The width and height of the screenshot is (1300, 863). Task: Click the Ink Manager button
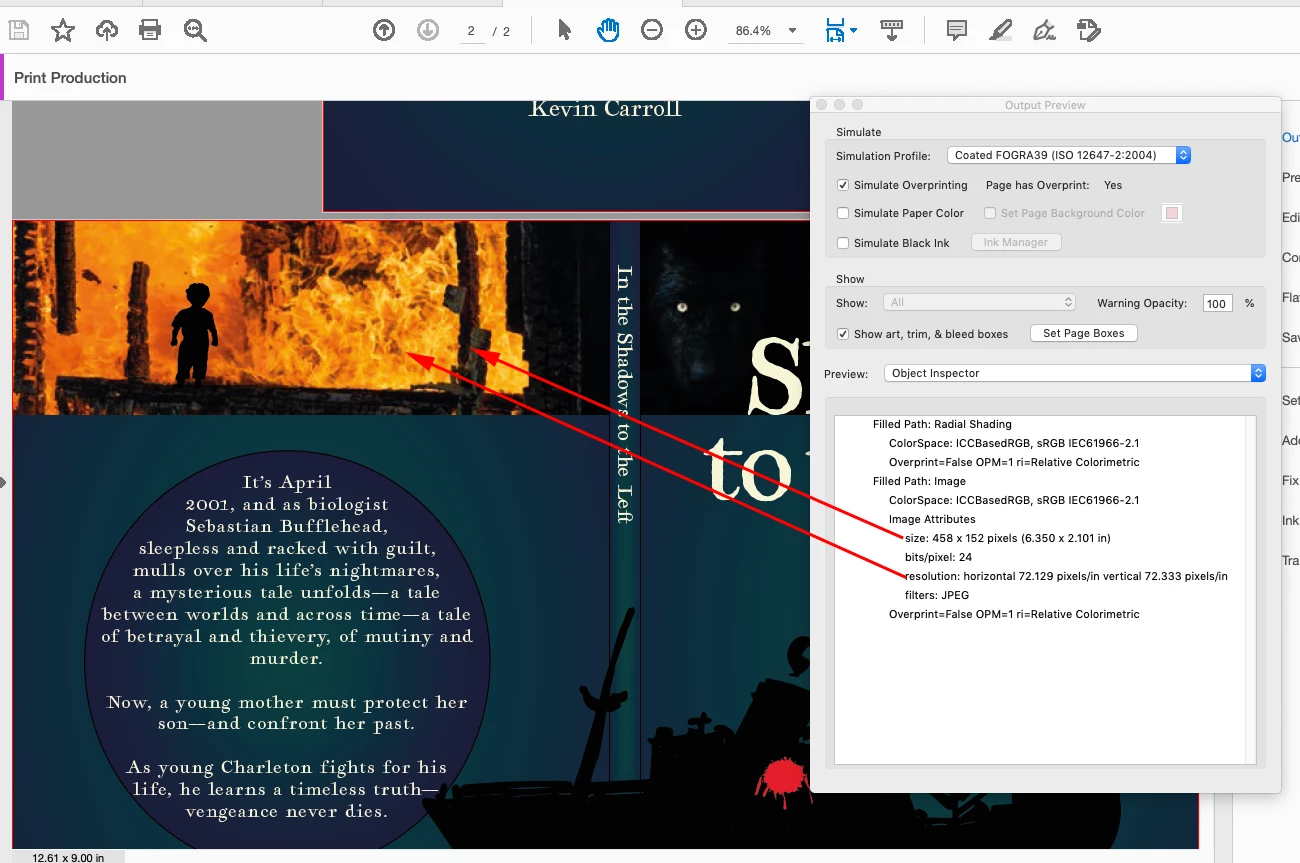pos(1015,242)
